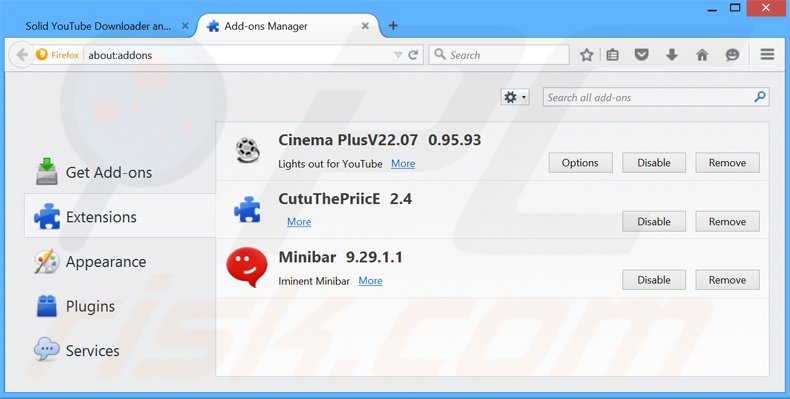Open a new tab with plus button
This screenshot has height=399, width=790.
point(393,26)
